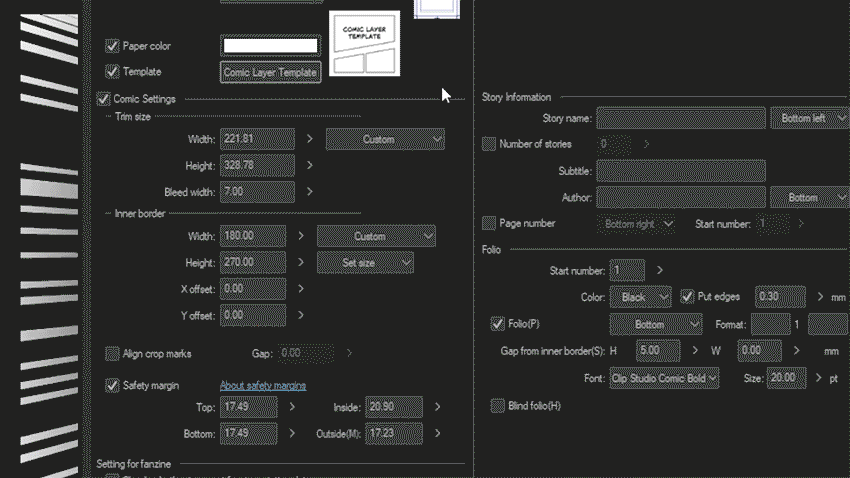Click the Y offset field

(253, 315)
